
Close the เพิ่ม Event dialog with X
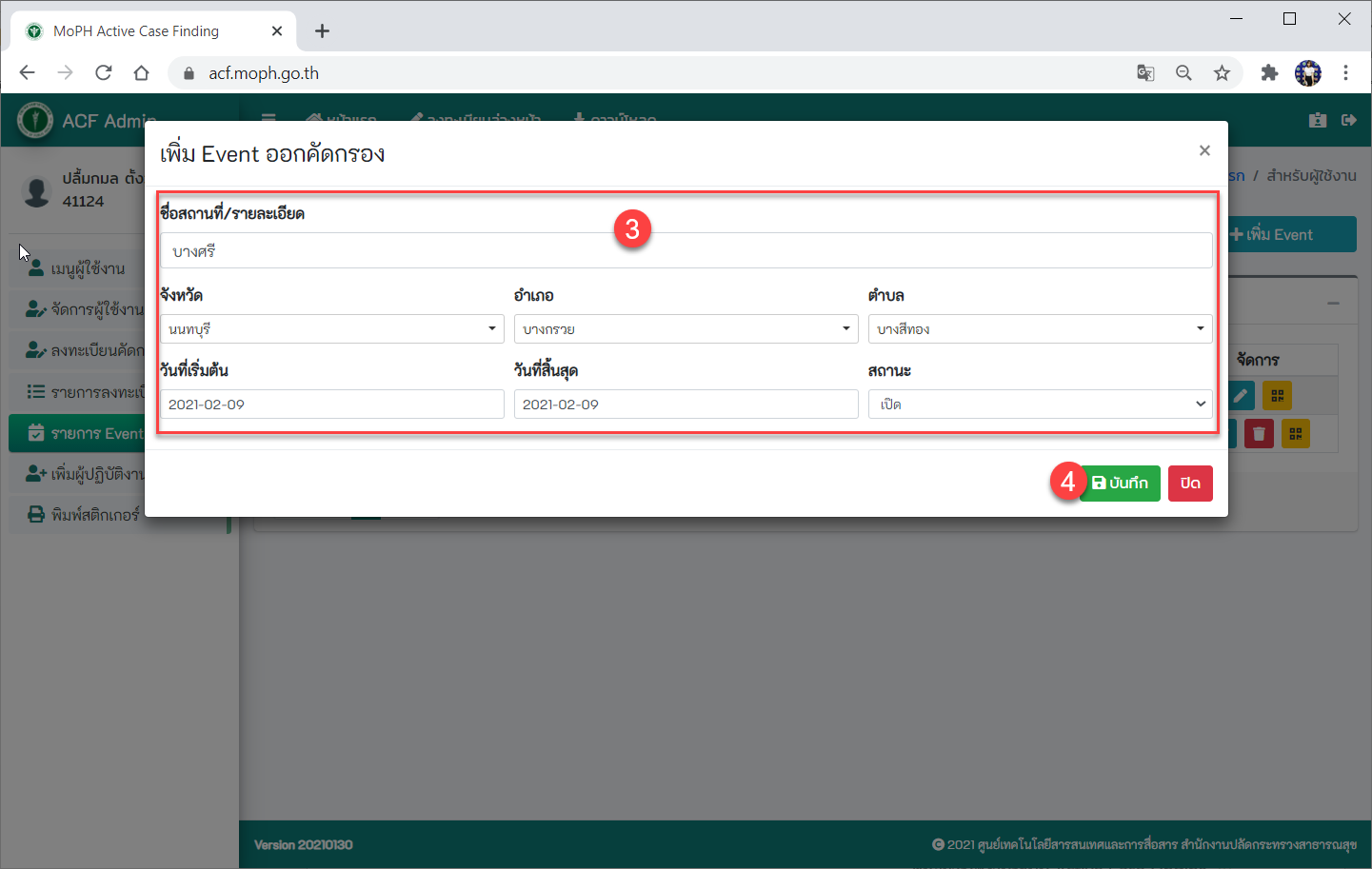coord(1204,150)
